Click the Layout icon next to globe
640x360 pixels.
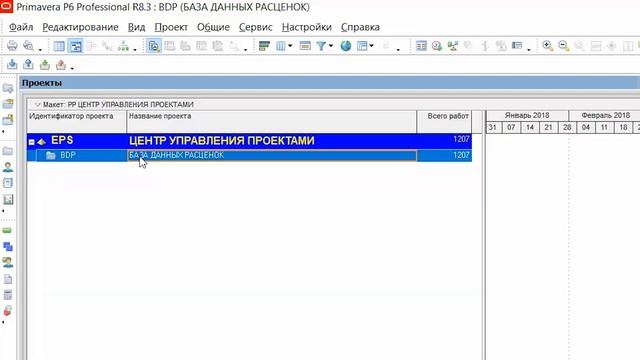pyautogui.click(x=362, y=46)
